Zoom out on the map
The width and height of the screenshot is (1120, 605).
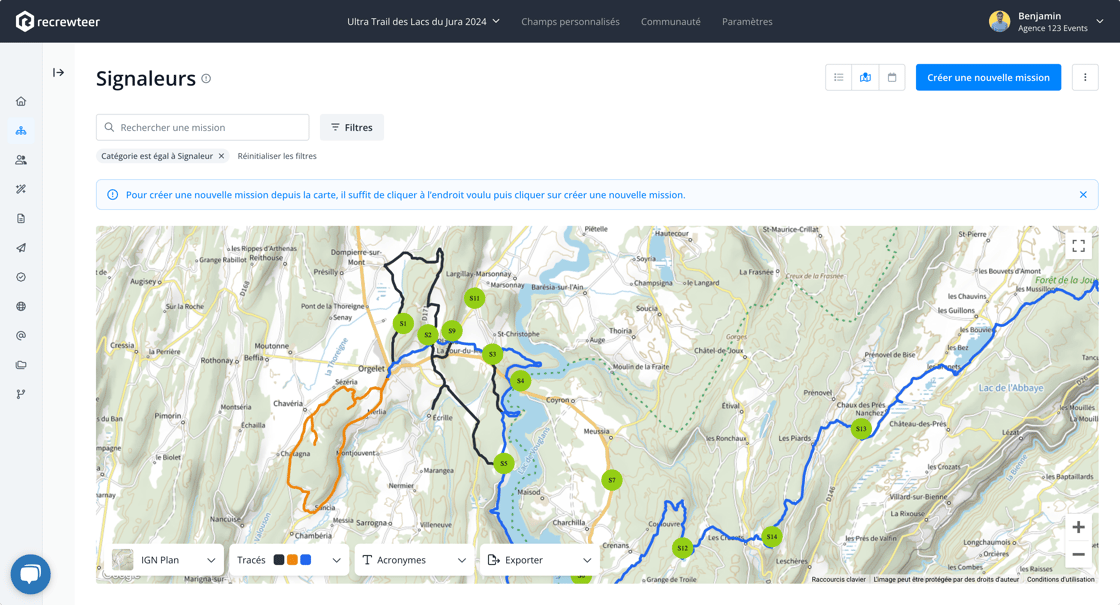(x=1079, y=554)
